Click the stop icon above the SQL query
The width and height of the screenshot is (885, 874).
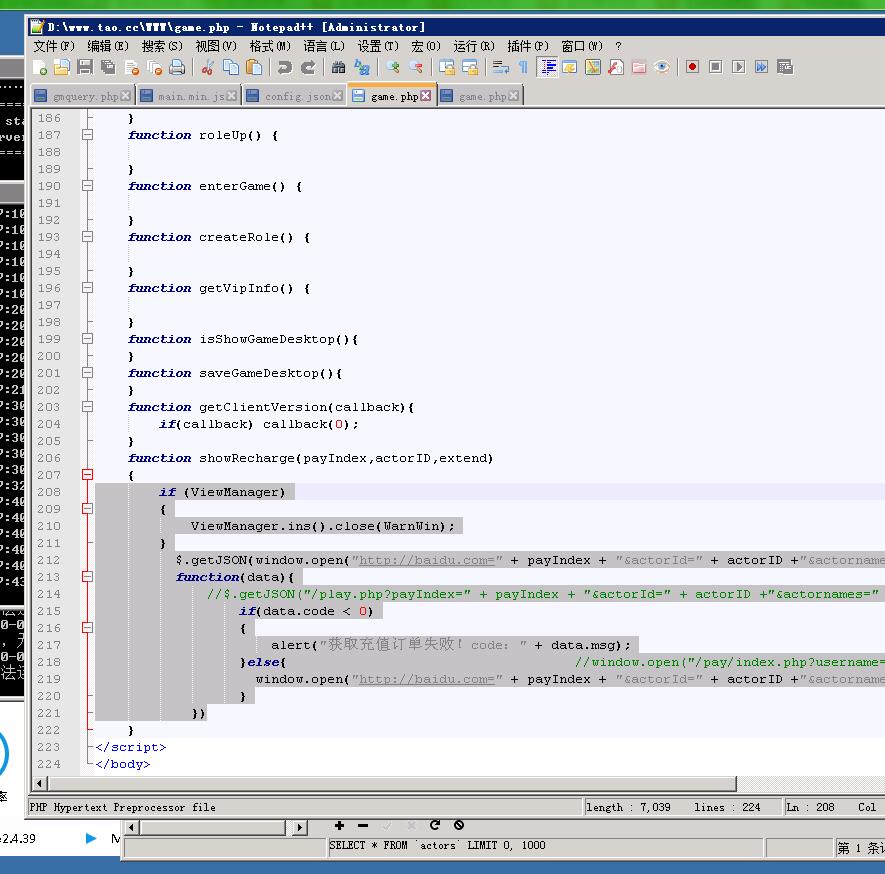(459, 825)
